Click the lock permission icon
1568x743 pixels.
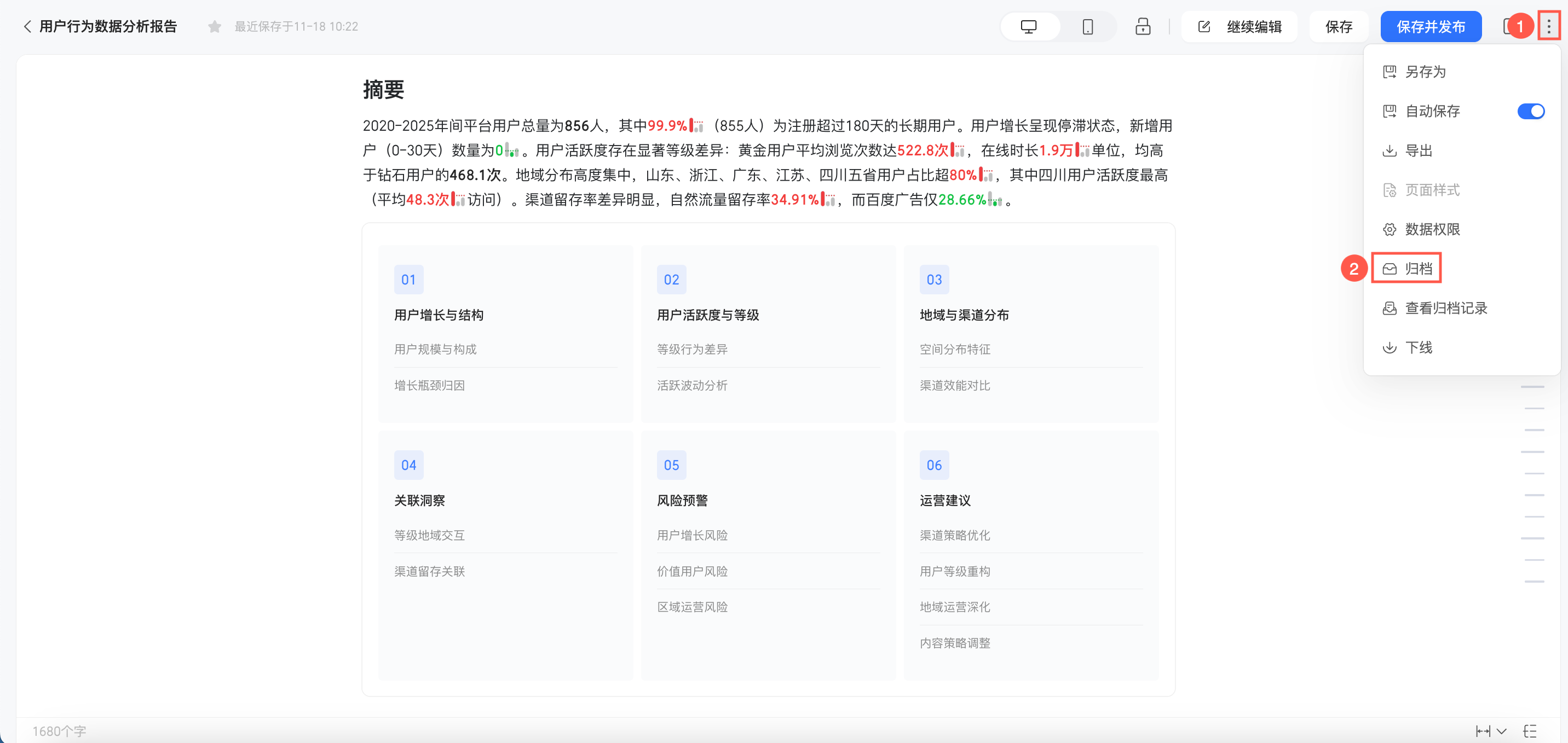(1143, 27)
